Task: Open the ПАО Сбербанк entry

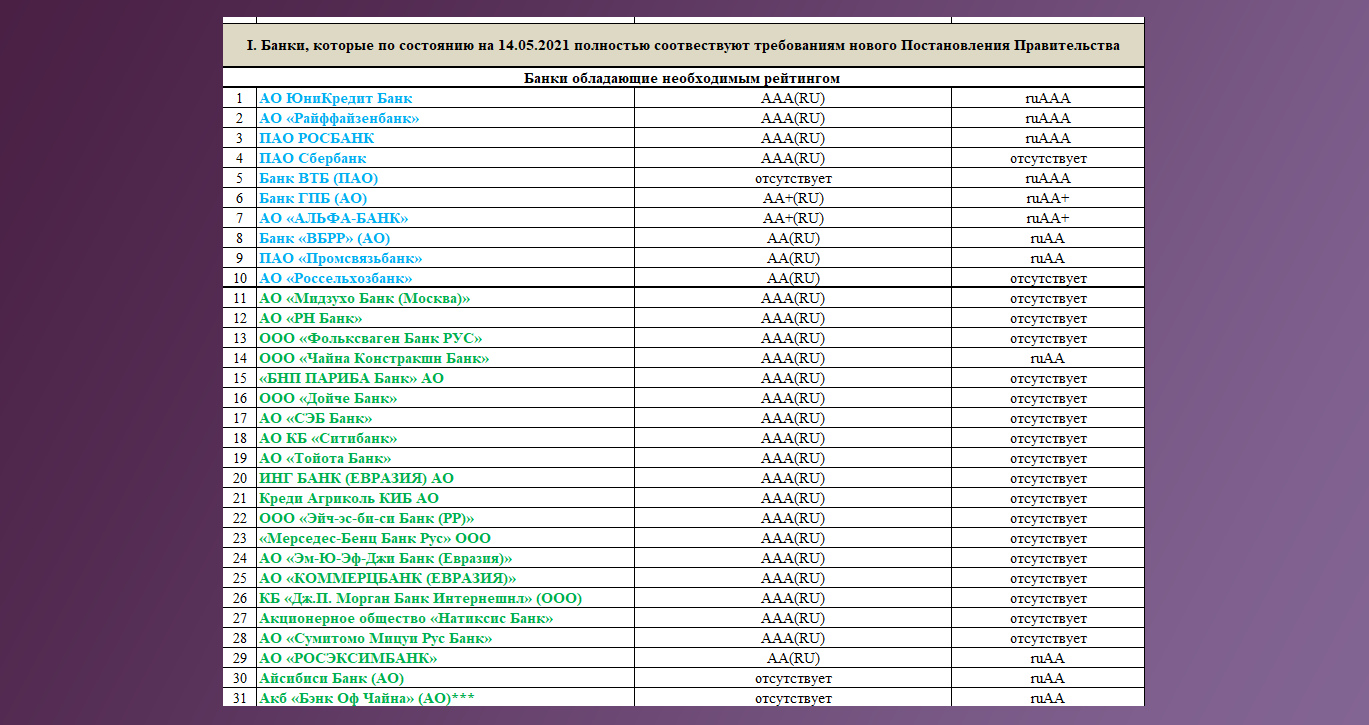Action: 313,158
